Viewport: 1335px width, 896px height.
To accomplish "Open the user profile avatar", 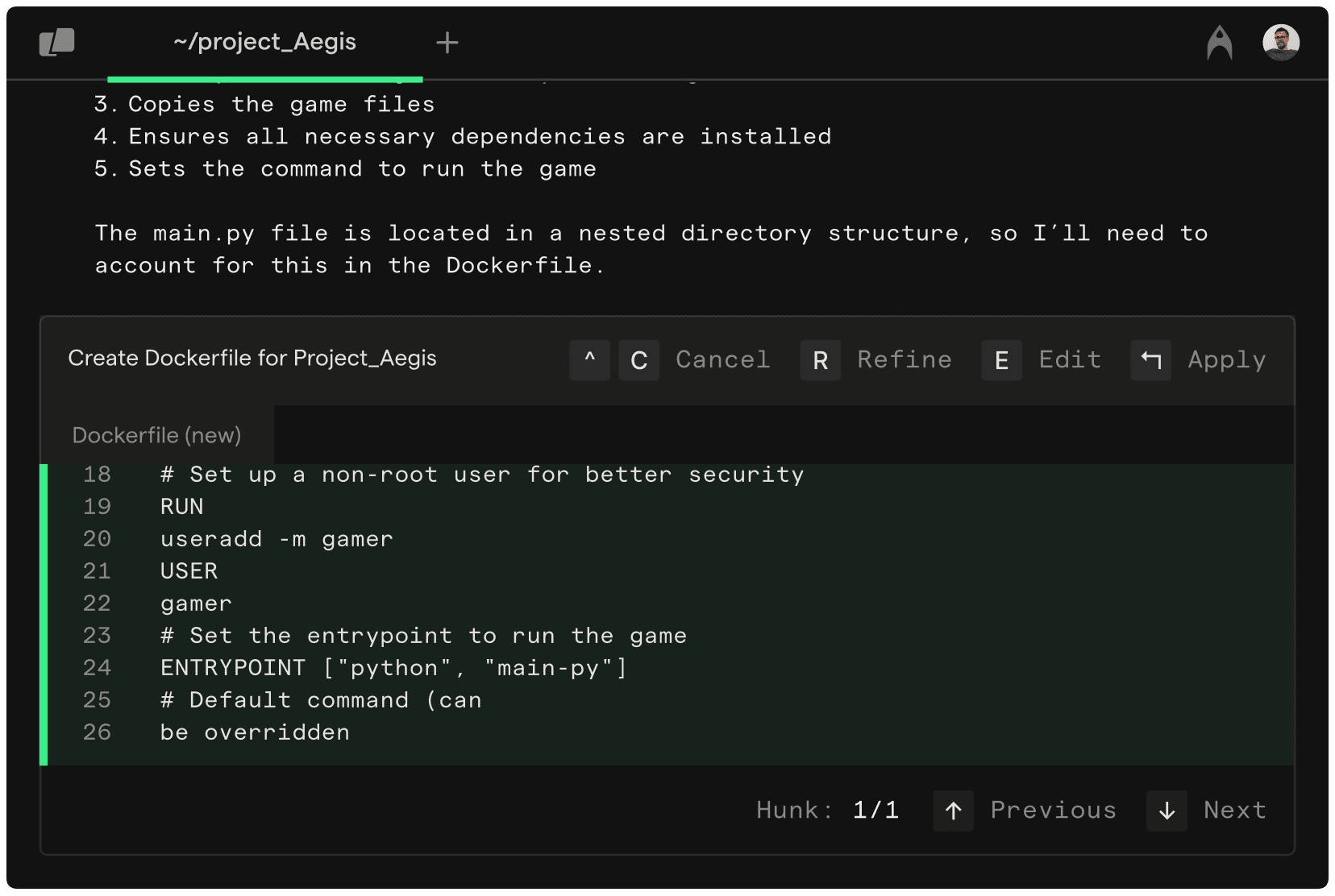I will pyautogui.click(x=1280, y=43).
